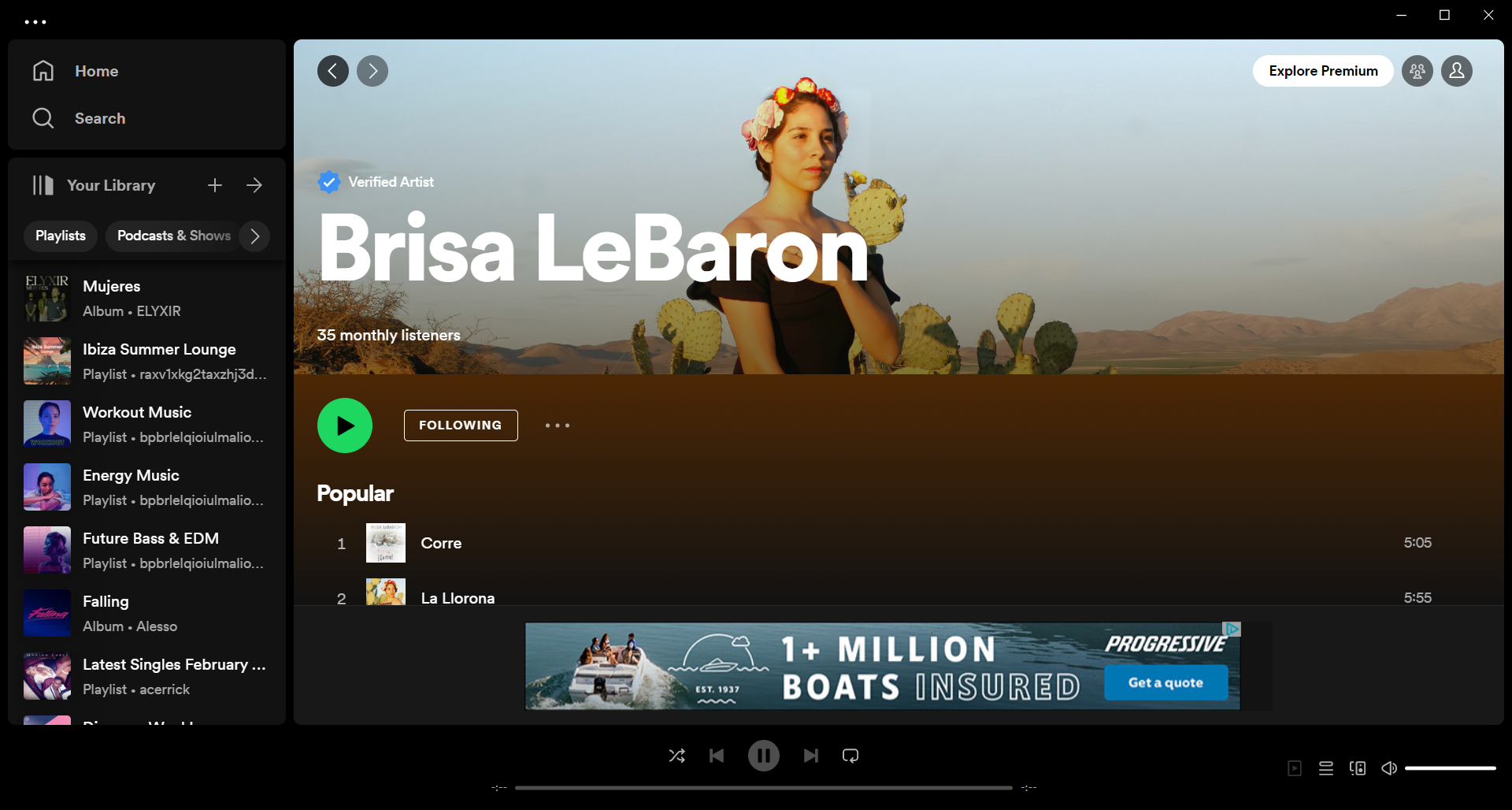
Task: Open the Friend Activity icon
Action: 1417,71
